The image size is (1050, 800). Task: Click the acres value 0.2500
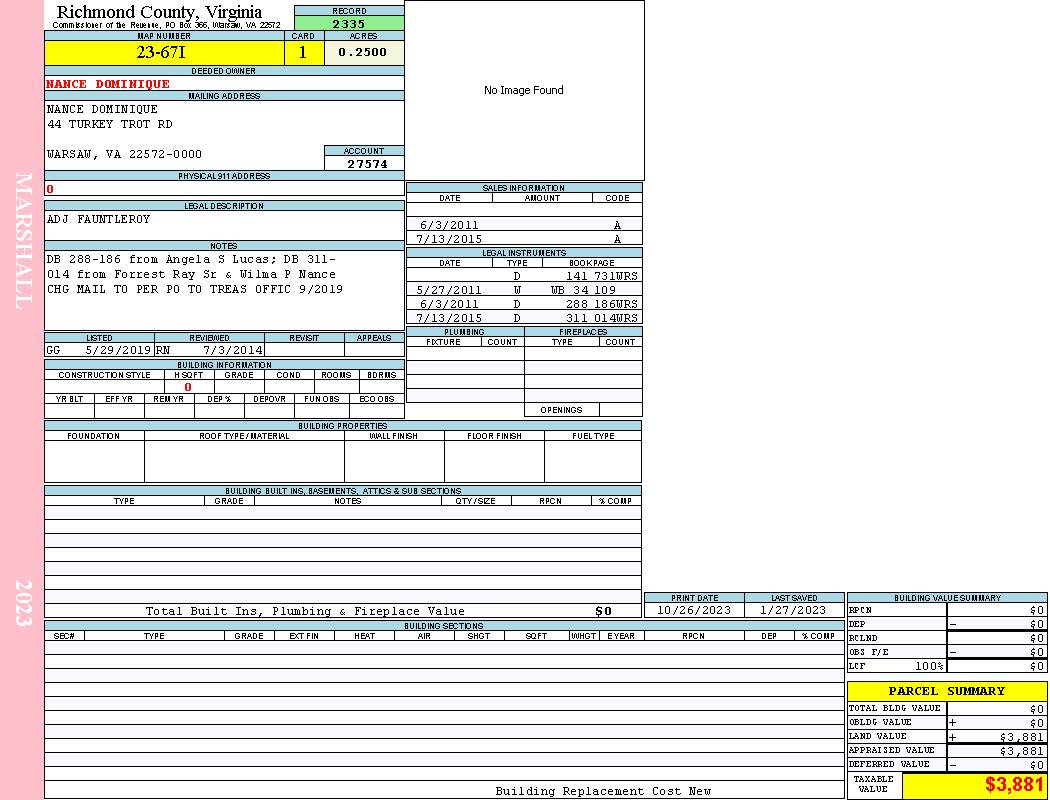click(x=362, y=53)
